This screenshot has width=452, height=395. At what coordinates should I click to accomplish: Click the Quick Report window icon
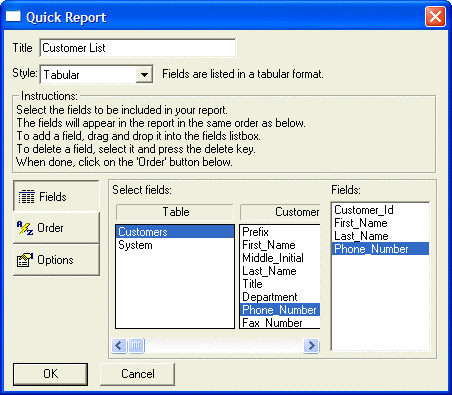point(13,16)
